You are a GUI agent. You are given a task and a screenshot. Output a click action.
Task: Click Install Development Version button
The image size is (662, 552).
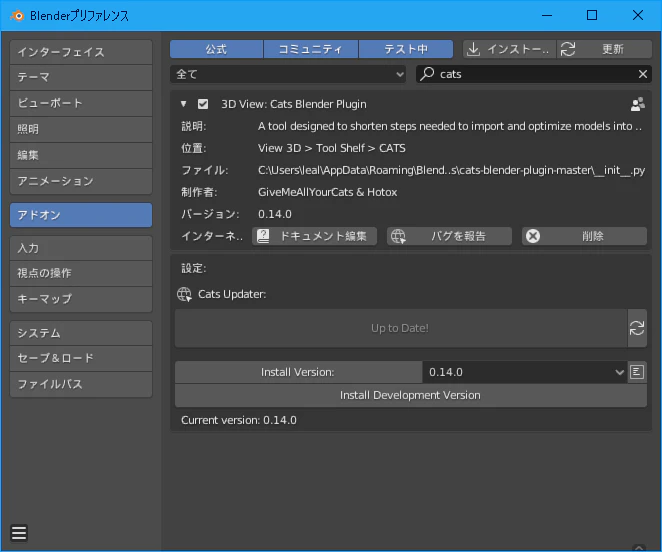tap(411, 395)
